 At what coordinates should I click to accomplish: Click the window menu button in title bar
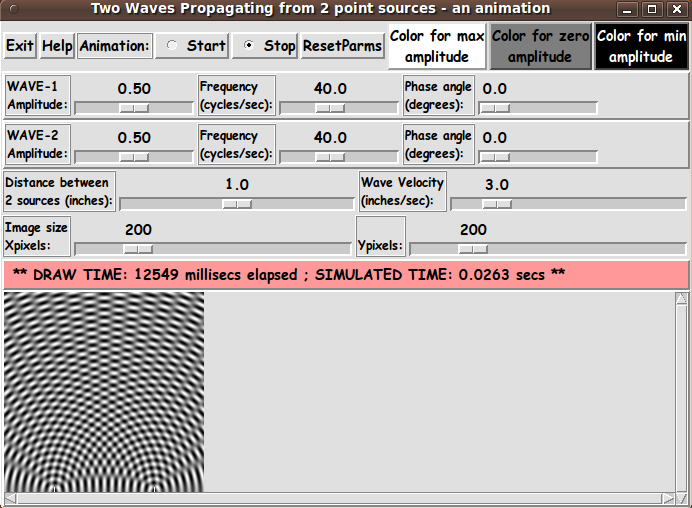[14, 8]
